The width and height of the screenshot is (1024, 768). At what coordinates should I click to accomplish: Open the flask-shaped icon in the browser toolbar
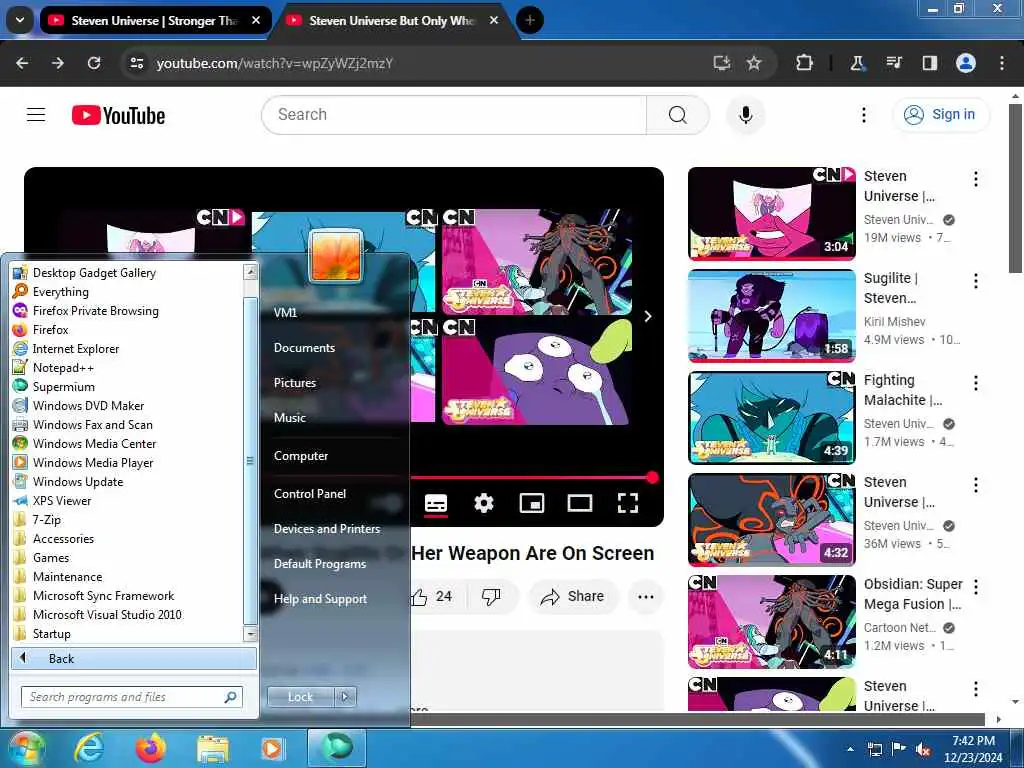click(857, 63)
